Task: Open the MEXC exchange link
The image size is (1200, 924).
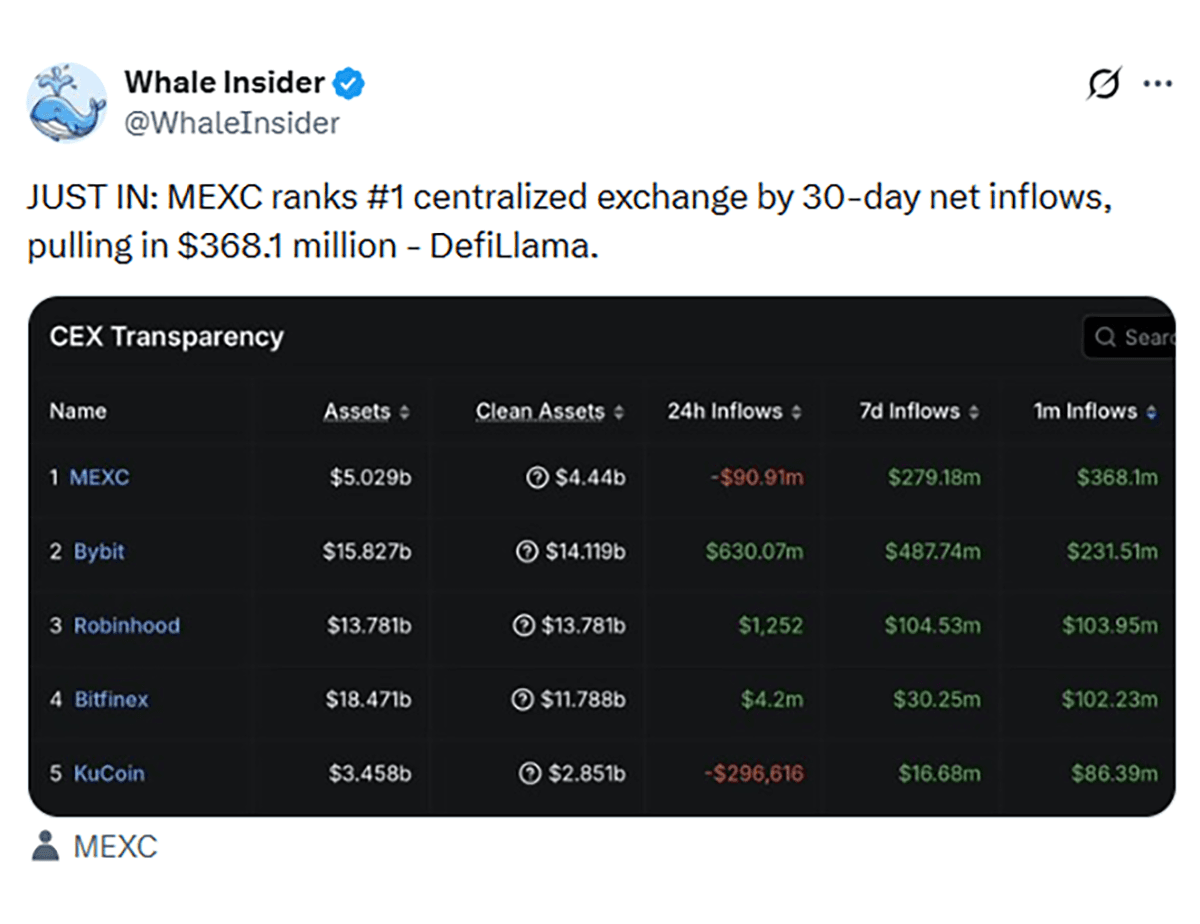Action: (x=99, y=478)
